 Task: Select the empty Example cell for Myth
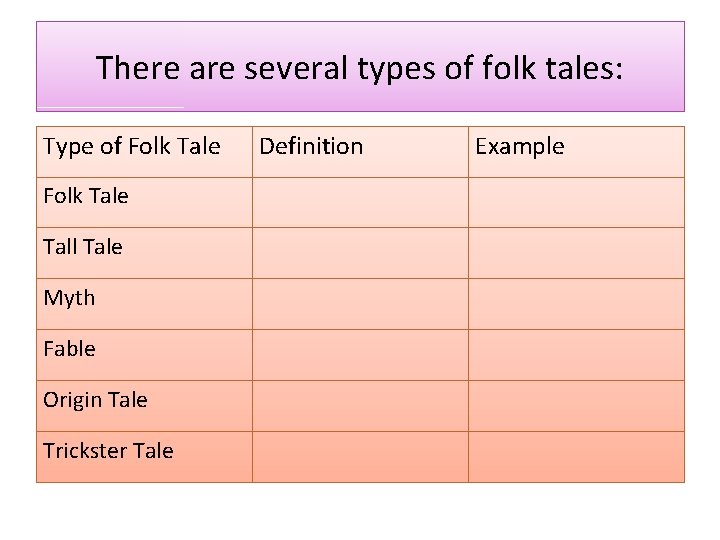point(576,304)
